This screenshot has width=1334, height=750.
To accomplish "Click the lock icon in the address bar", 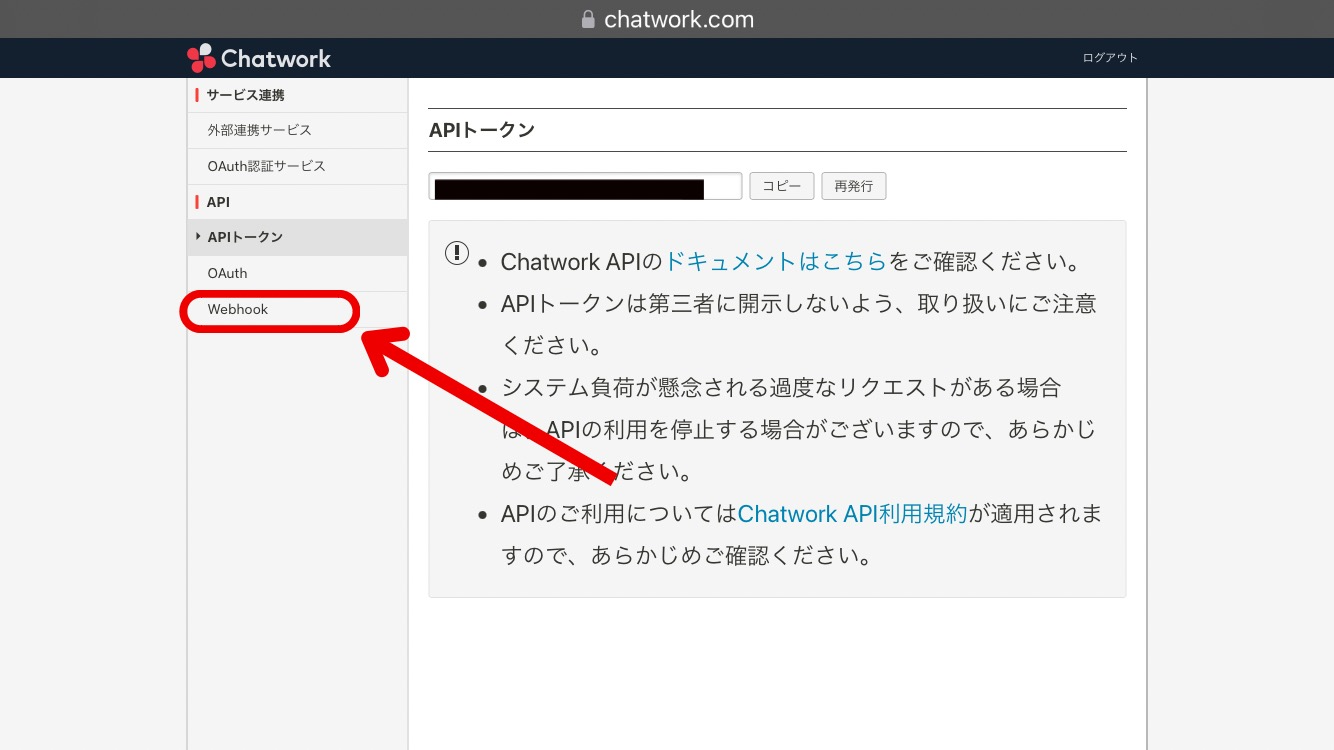I will (x=587, y=18).
